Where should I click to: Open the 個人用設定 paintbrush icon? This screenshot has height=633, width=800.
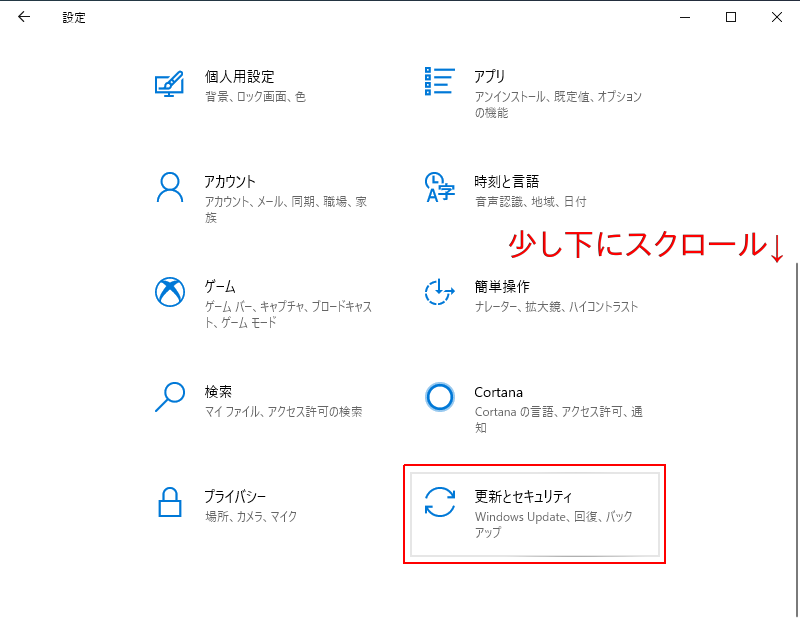pyautogui.click(x=169, y=84)
